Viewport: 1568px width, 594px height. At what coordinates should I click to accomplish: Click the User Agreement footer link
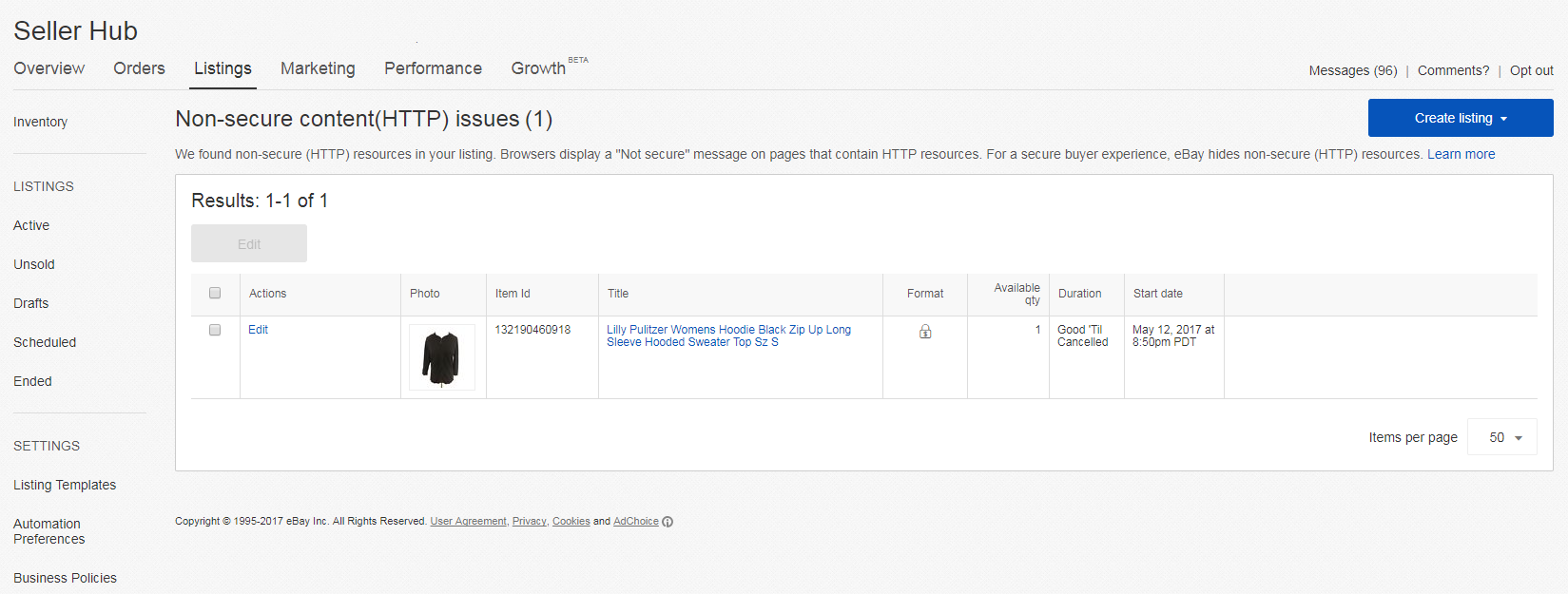pyautogui.click(x=468, y=521)
